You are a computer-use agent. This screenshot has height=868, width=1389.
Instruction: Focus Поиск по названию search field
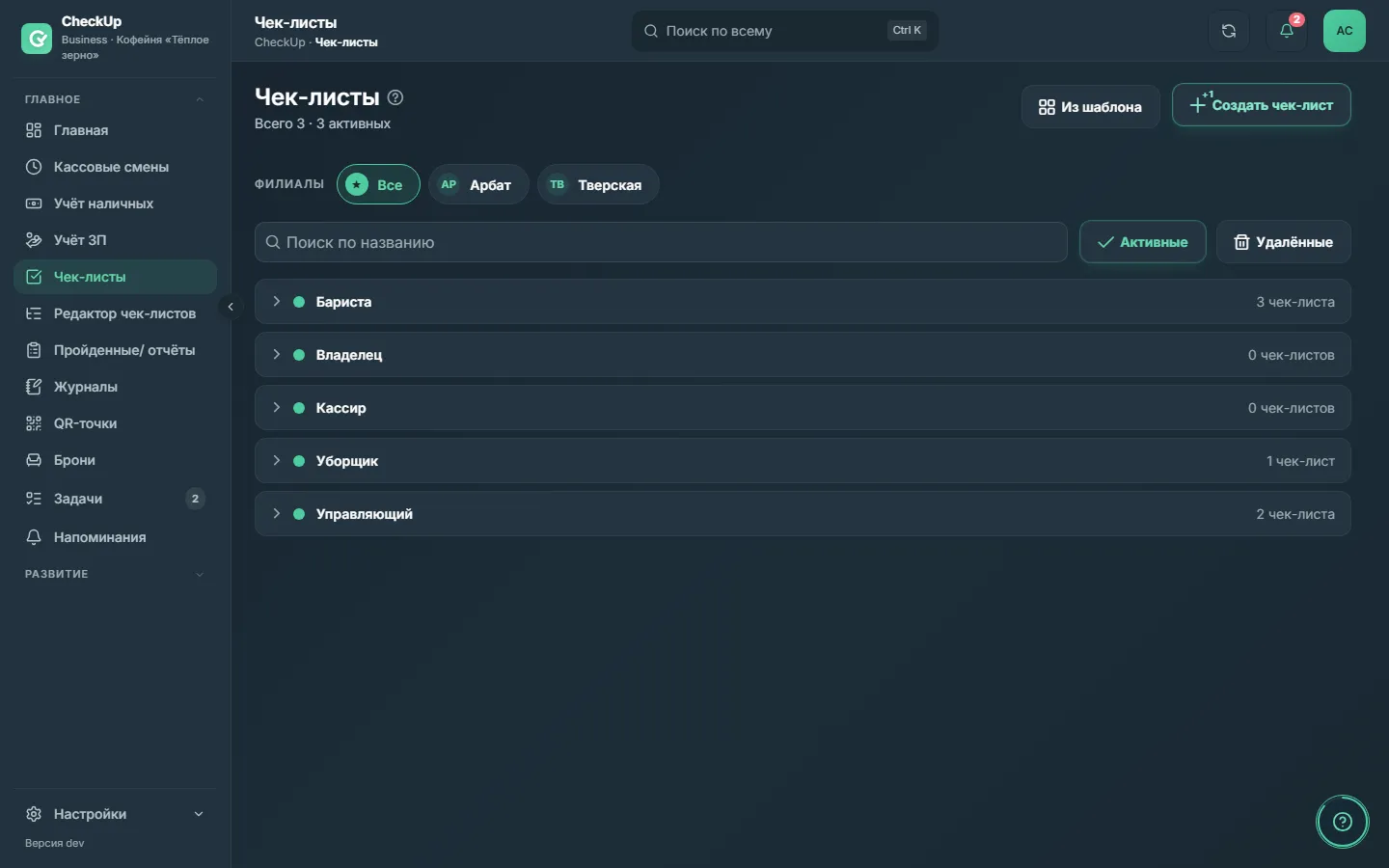(661, 242)
